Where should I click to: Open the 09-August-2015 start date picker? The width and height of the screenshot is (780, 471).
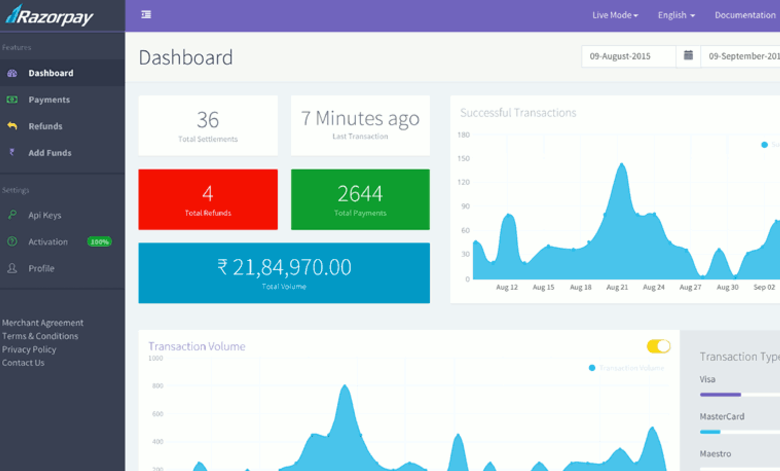(628, 56)
